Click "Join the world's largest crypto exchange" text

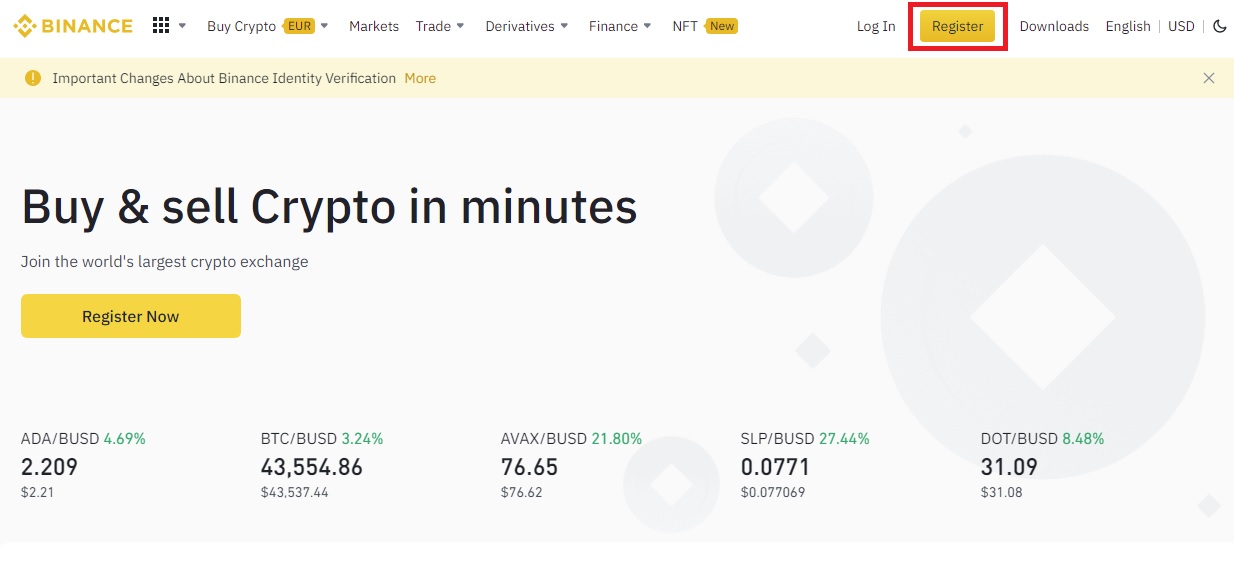(165, 262)
